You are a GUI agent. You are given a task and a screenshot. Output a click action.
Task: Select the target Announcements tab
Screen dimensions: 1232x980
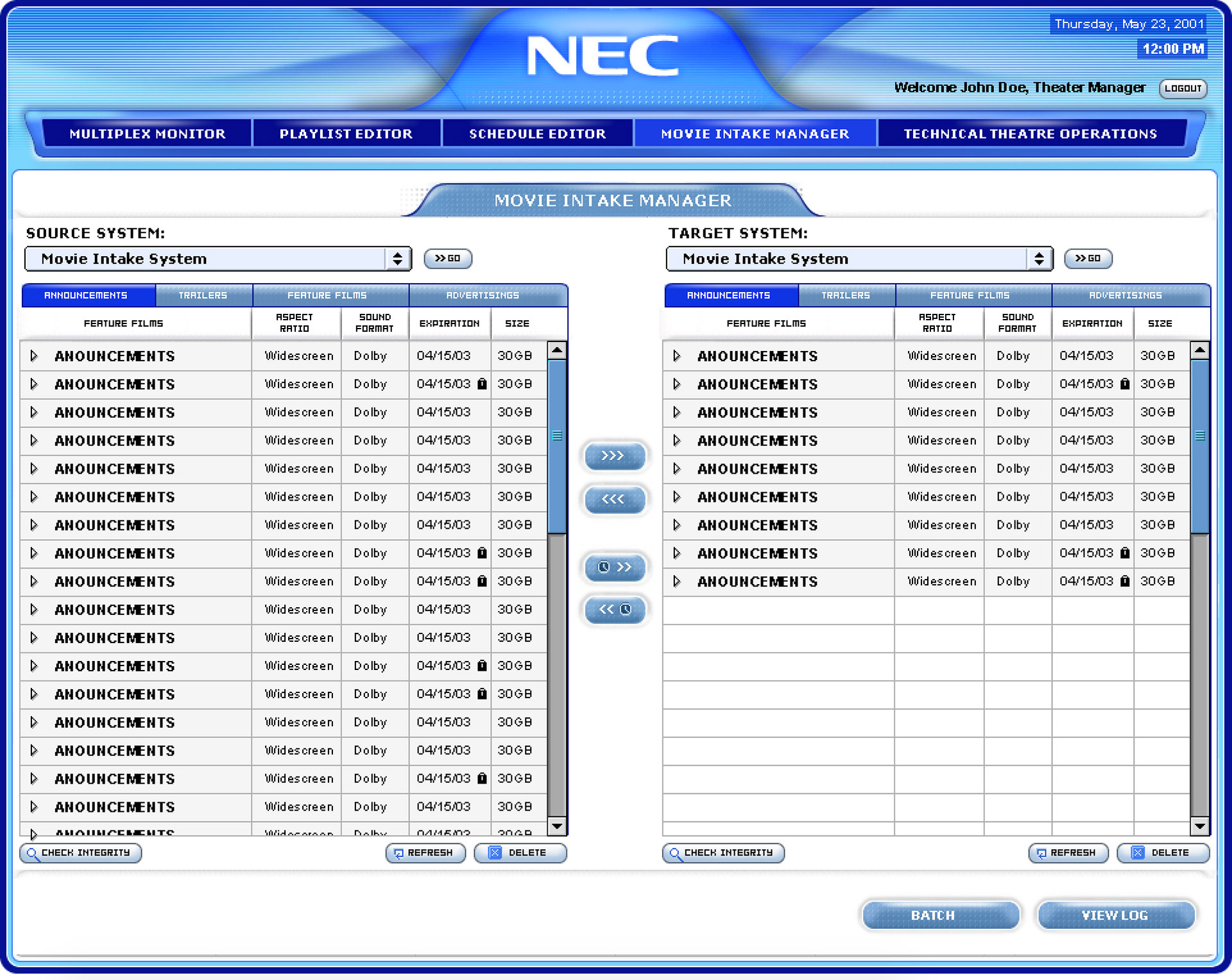(x=732, y=295)
